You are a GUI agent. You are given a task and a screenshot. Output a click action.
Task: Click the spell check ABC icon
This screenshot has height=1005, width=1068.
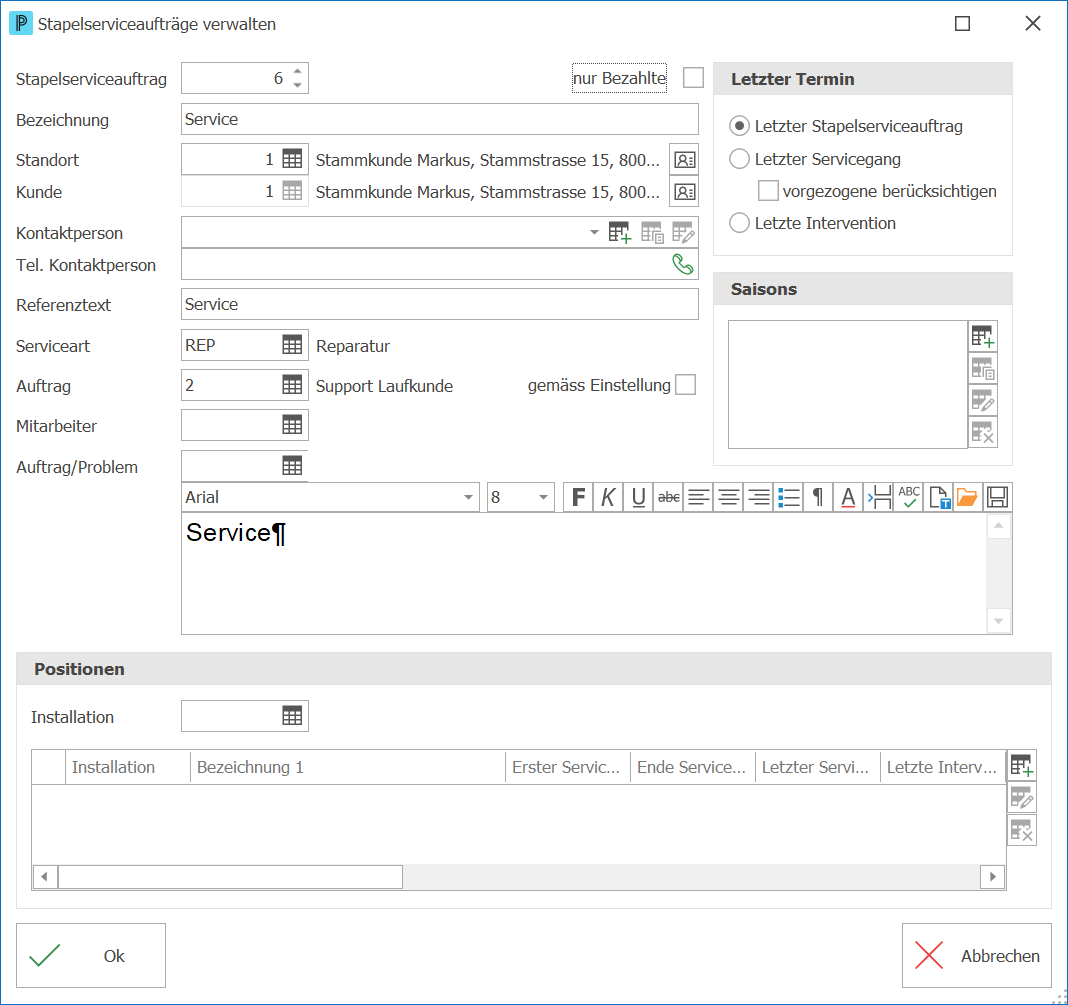[x=909, y=498]
